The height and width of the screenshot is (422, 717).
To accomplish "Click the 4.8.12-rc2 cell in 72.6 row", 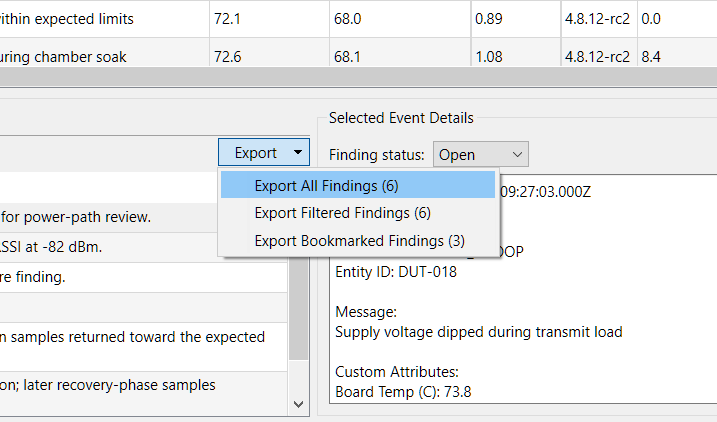I will (599, 53).
